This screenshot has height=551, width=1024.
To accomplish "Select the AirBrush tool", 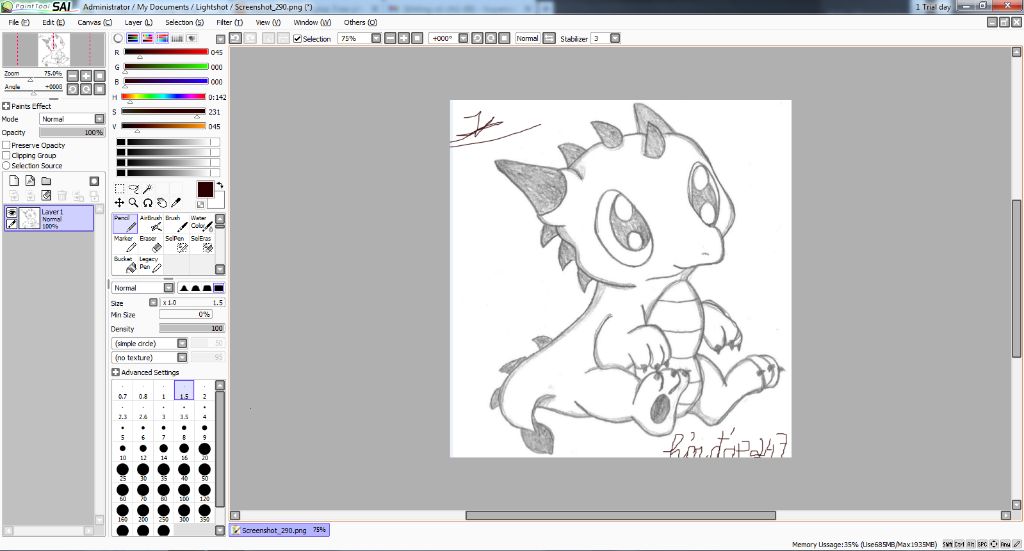I will coord(150,223).
